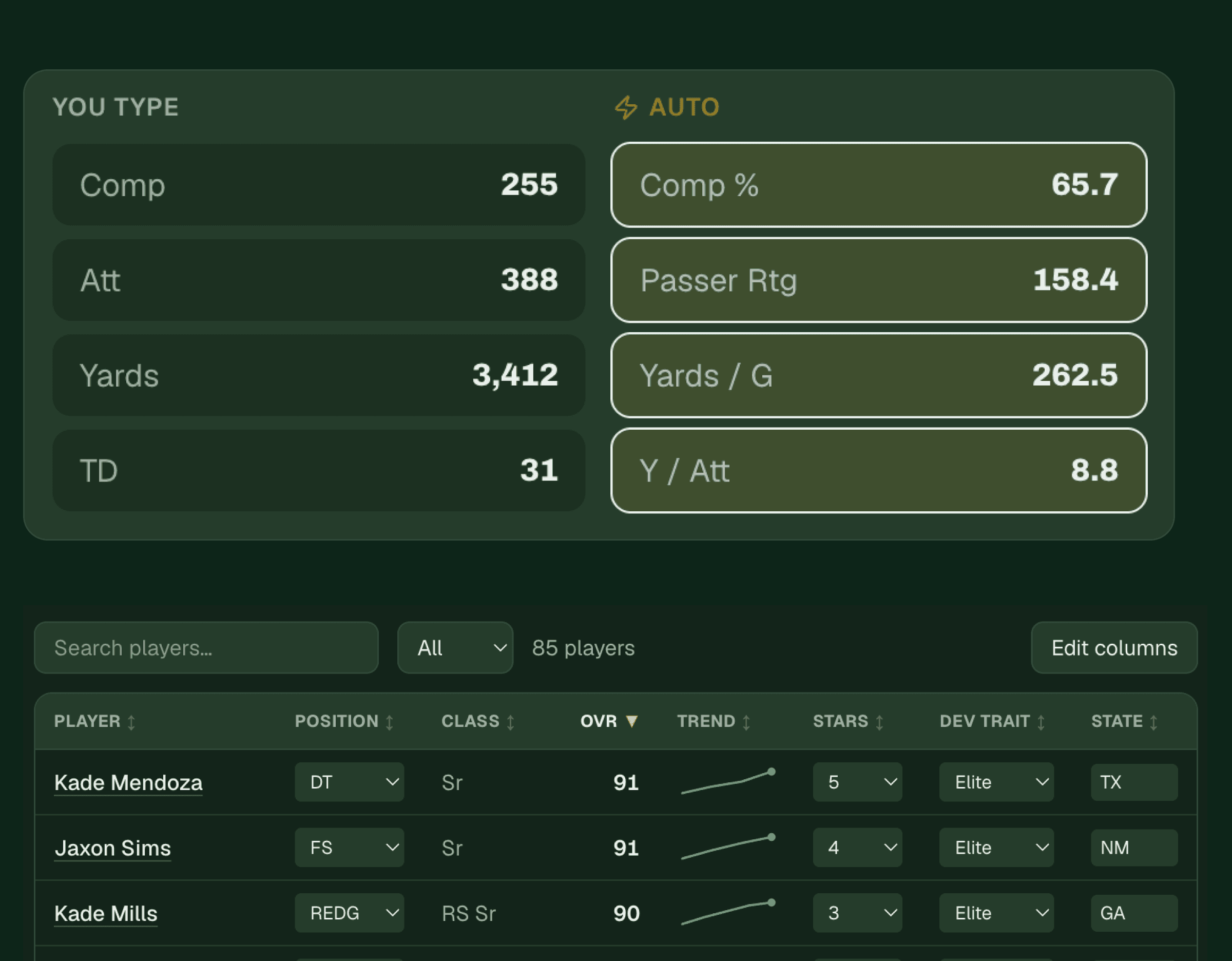Sort by DEV TRAIT column arrows icon
Screen dimensions: 1232x961
click(x=1042, y=722)
